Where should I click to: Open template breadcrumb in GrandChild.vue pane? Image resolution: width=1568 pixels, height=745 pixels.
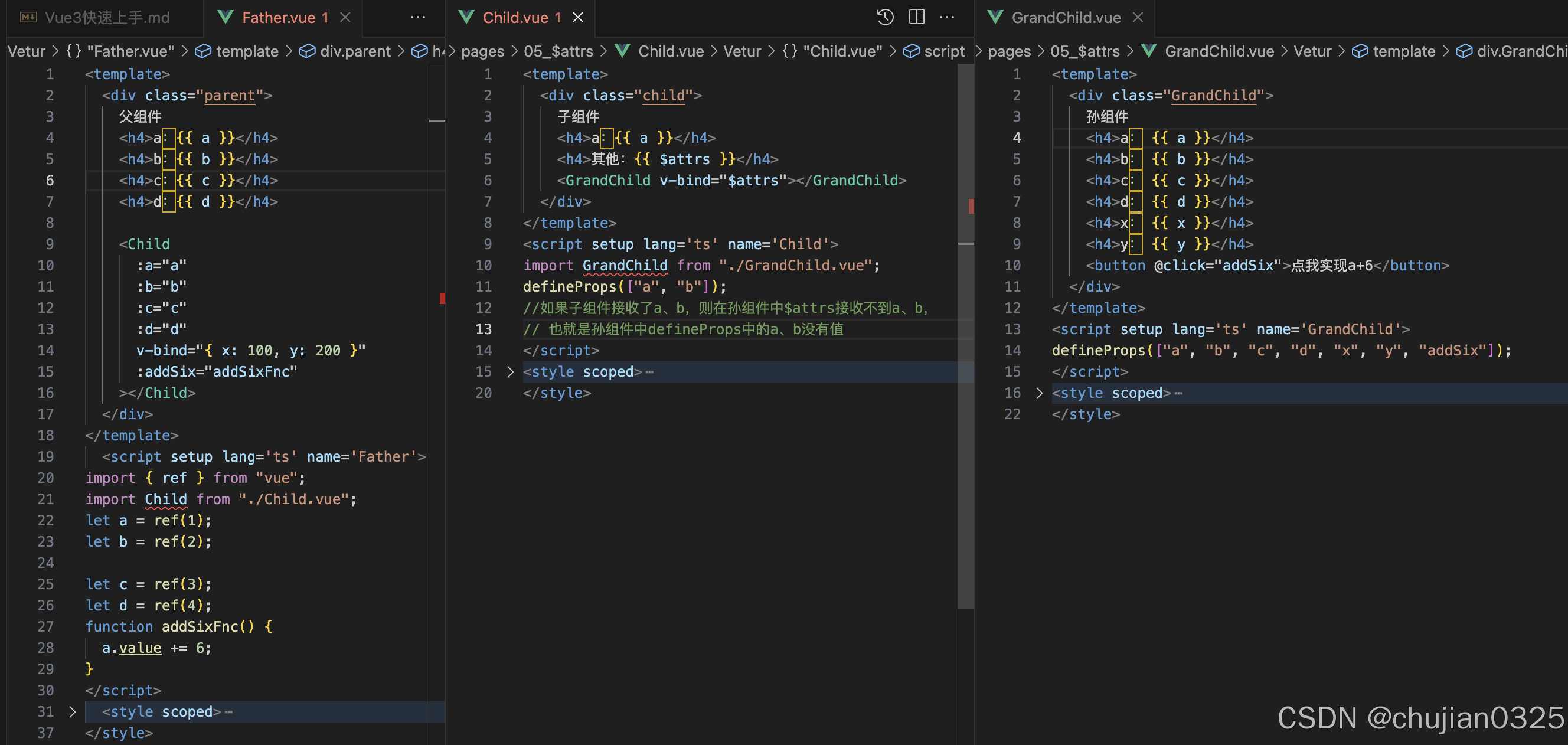click(x=1394, y=51)
